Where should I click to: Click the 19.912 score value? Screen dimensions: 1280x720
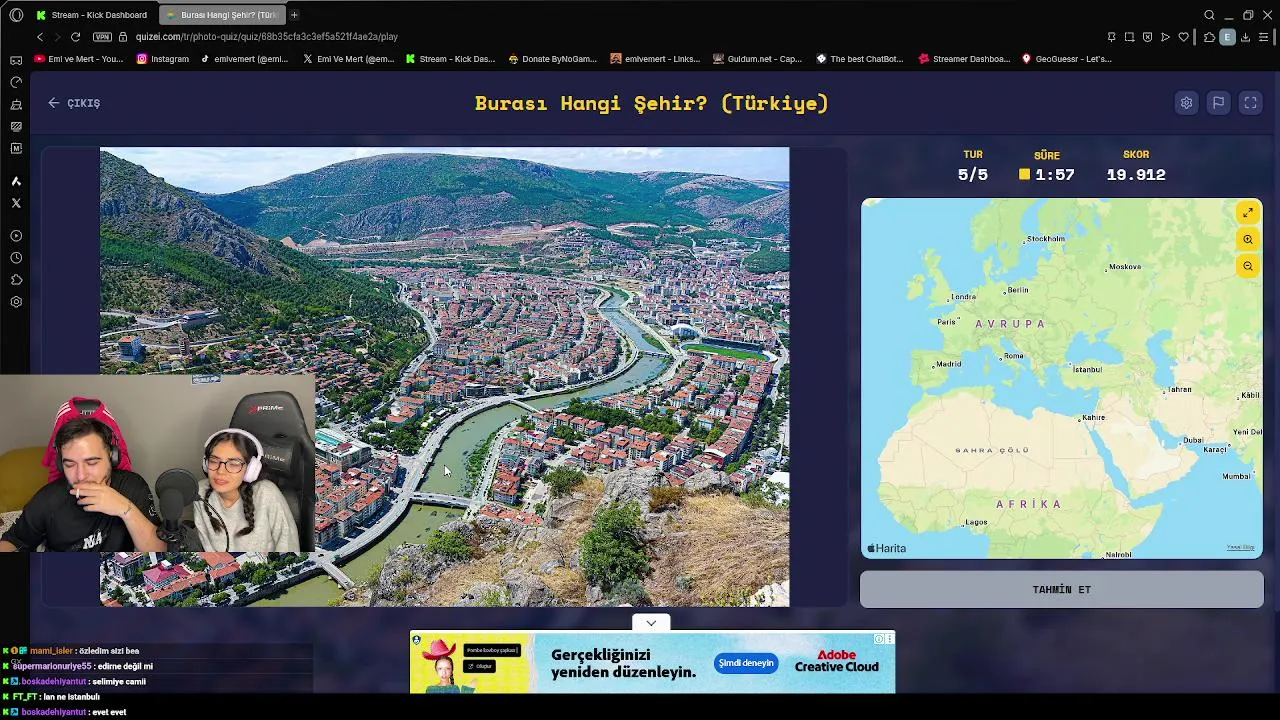pyautogui.click(x=1136, y=175)
